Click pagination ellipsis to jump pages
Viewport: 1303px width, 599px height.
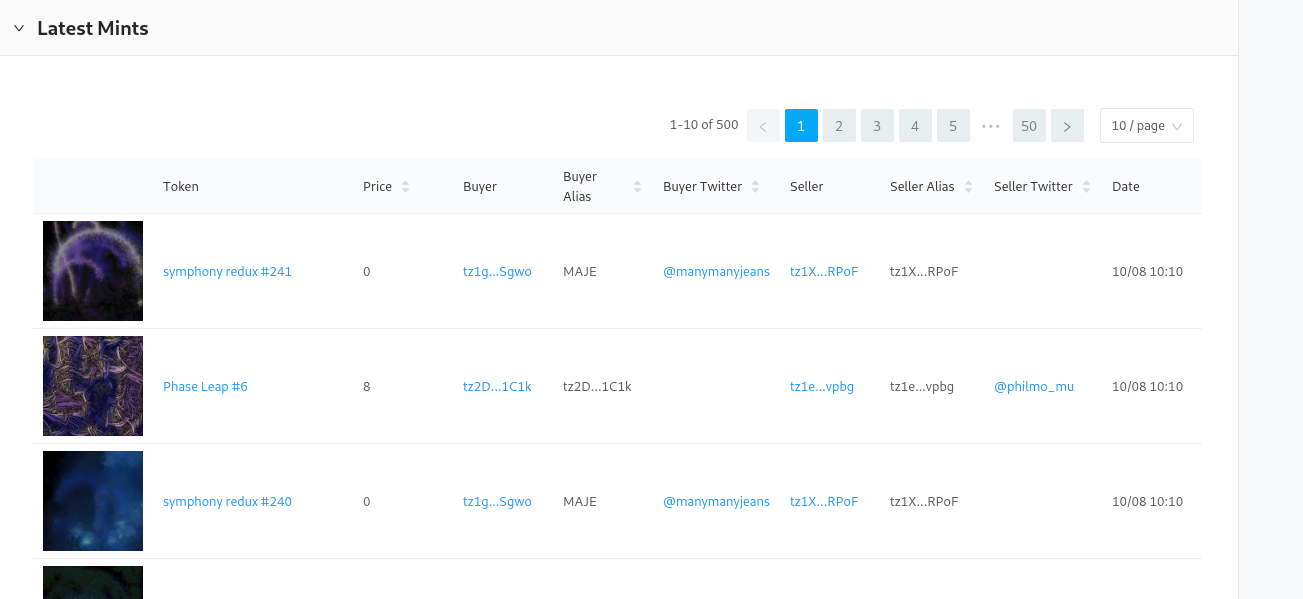[x=991, y=126]
